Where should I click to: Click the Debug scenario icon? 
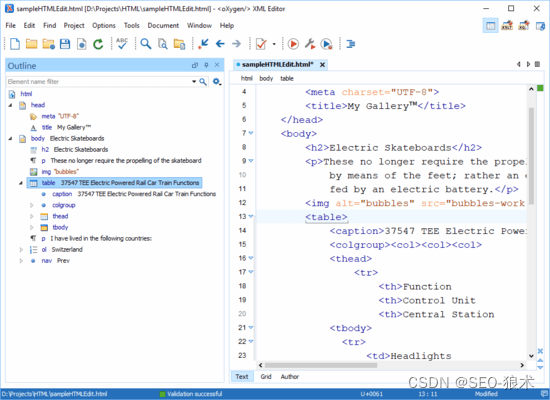[327, 44]
